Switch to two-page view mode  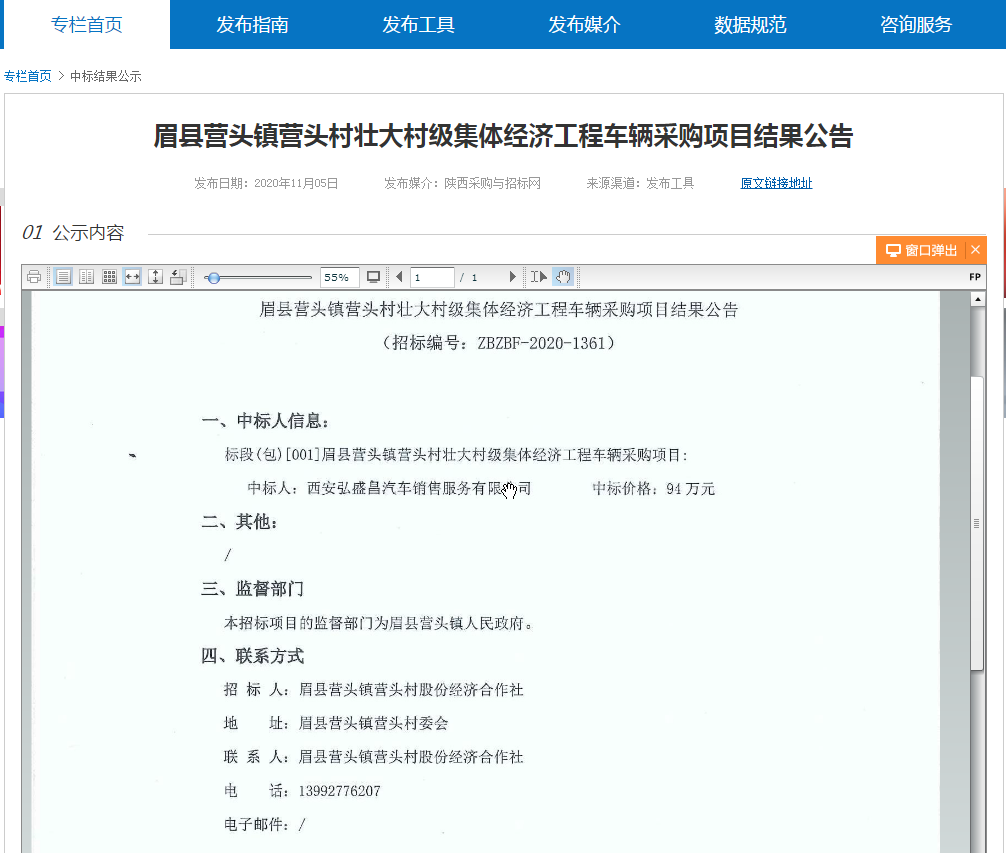pyautogui.click(x=86, y=277)
